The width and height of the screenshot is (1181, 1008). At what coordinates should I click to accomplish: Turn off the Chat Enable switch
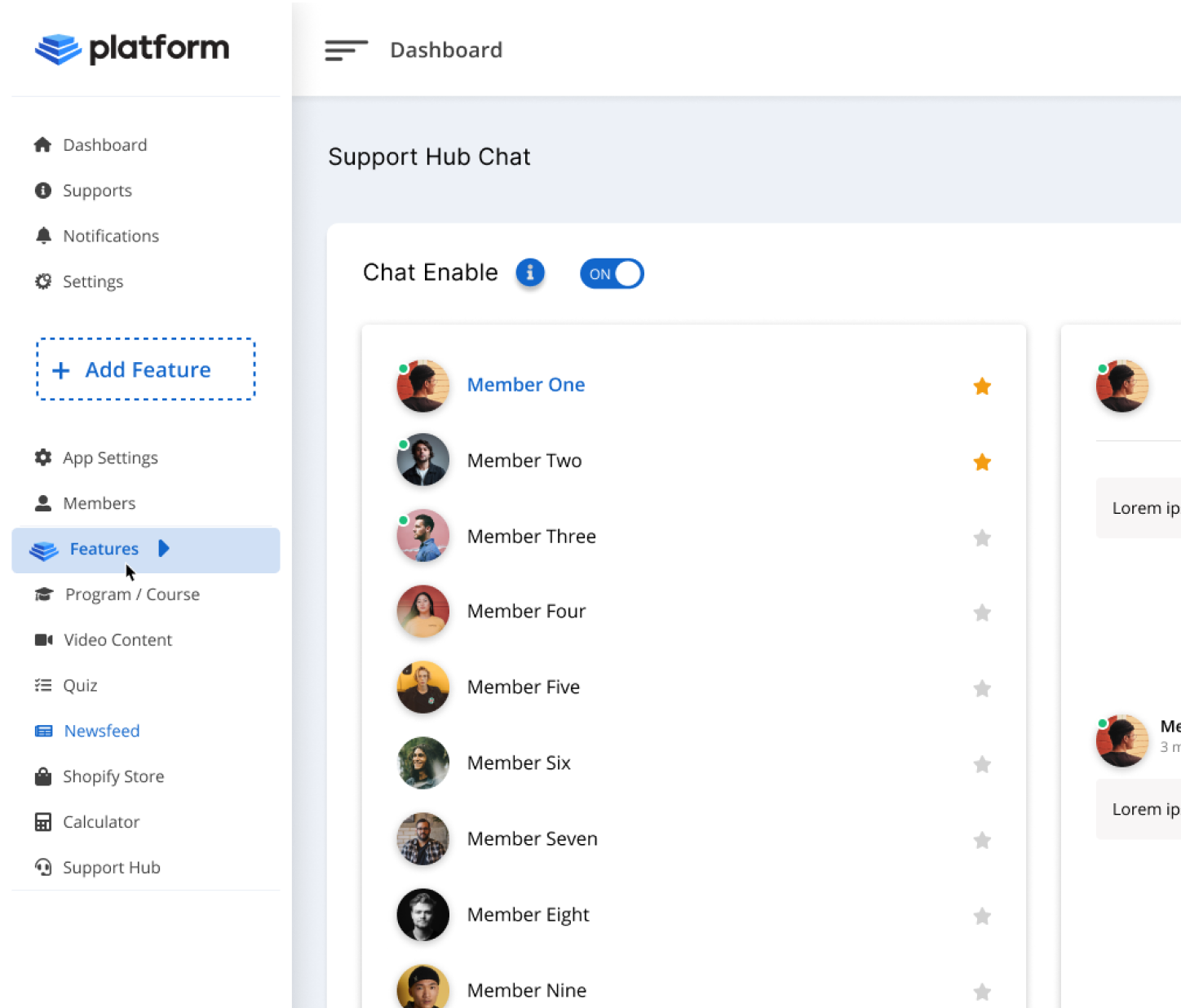[x=612, y=274]
